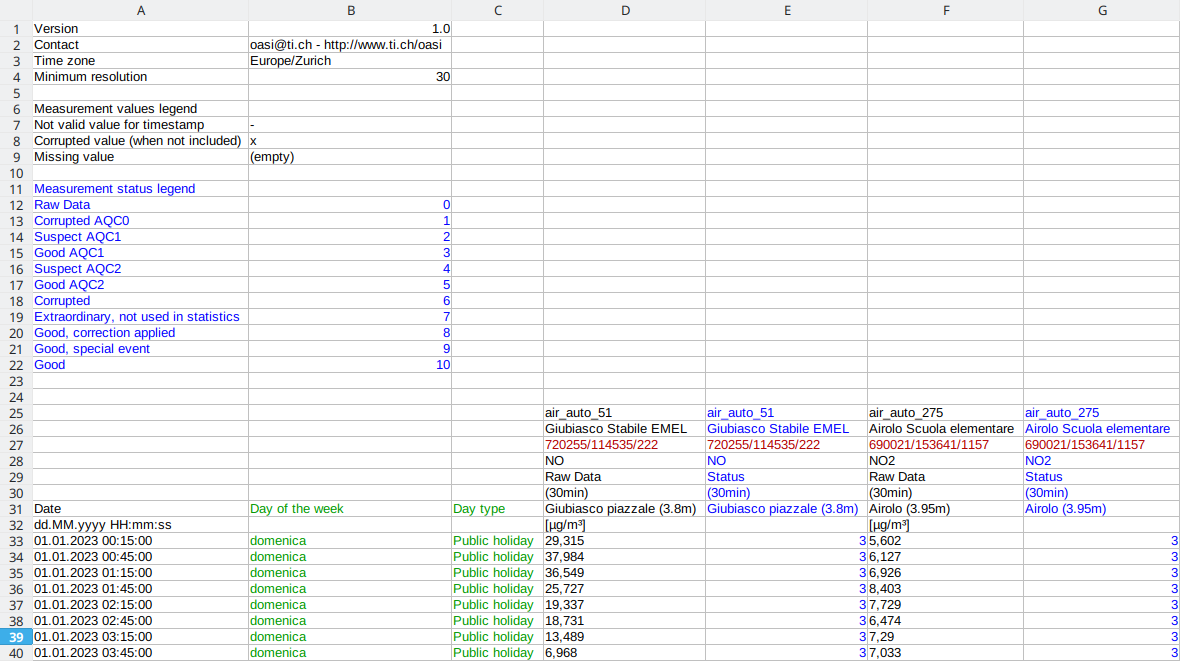Image resolution: width=1180 pixels, height=661 pixels.
Task: Click the blue 'Status' cell in column E
Action: pyautogui.click(x=786, y=477)
